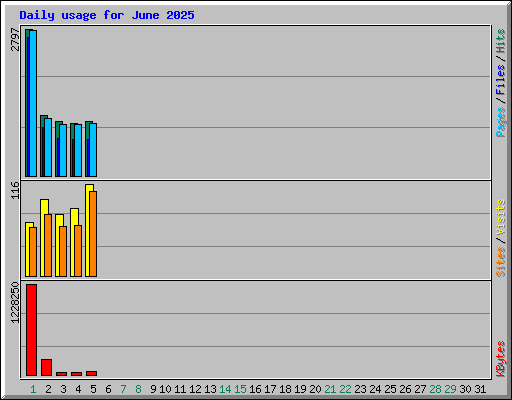The height and width of the screenshot is (400, 512).
Task: Click day 3 on the date axis
Action: click(63, 389)
